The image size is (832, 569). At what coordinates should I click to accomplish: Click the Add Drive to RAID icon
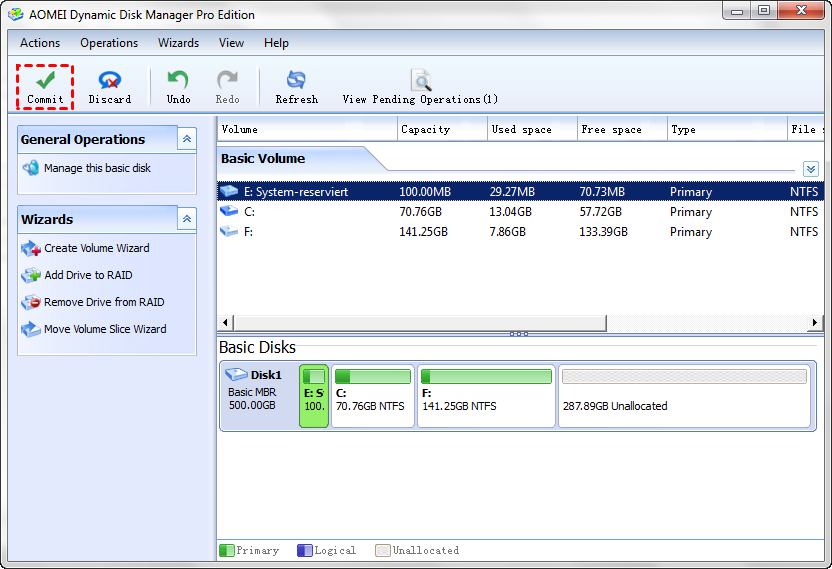coord(31,275)
